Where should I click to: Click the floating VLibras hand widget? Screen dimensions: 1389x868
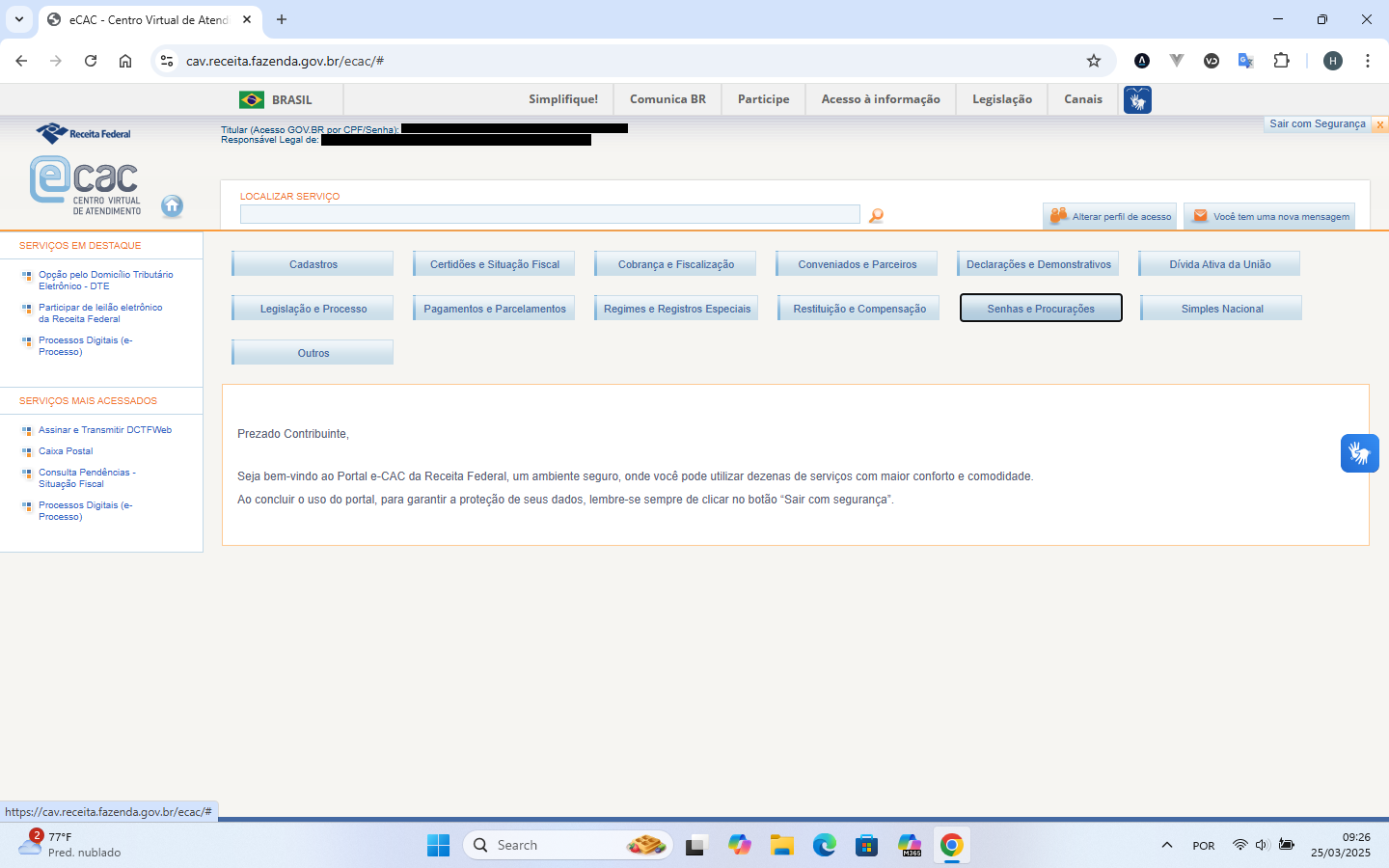(x=1359, y=453)
